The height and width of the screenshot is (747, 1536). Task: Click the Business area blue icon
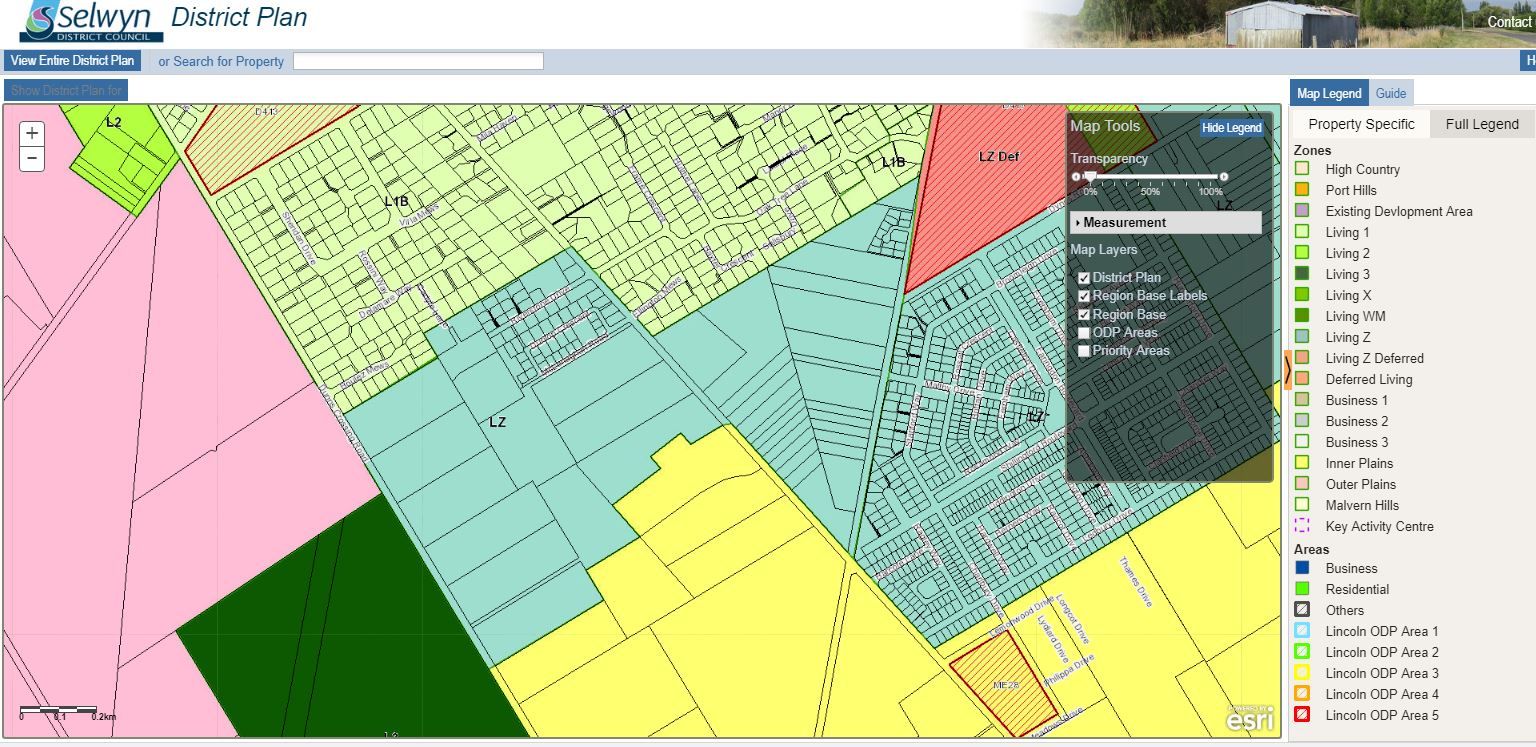[1302, 568]
